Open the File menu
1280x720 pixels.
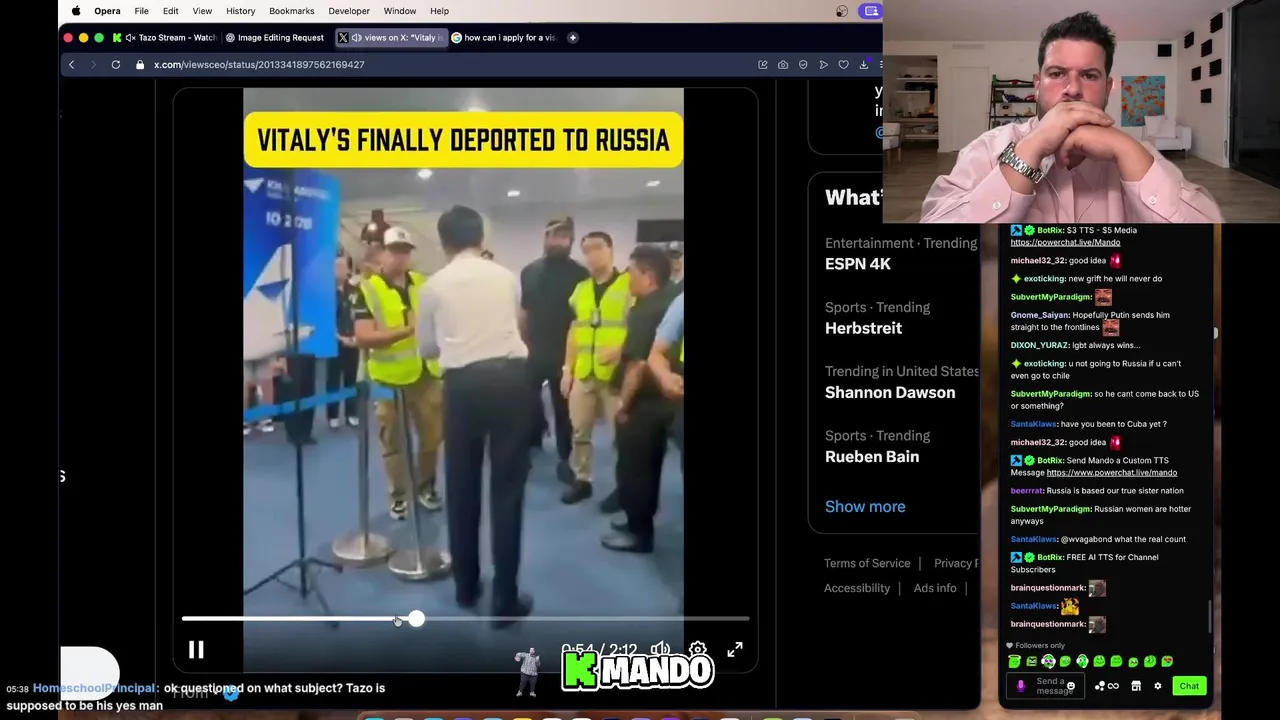141,11
